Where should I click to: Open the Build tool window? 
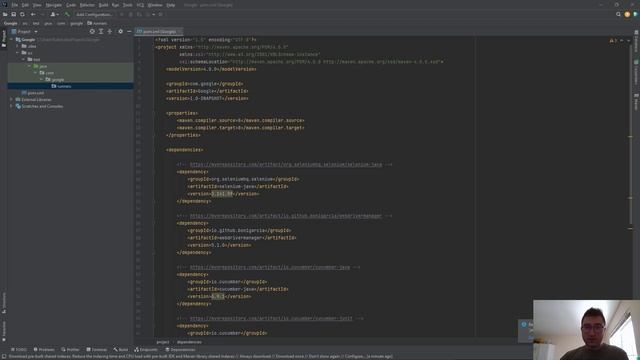coord(121,350)
